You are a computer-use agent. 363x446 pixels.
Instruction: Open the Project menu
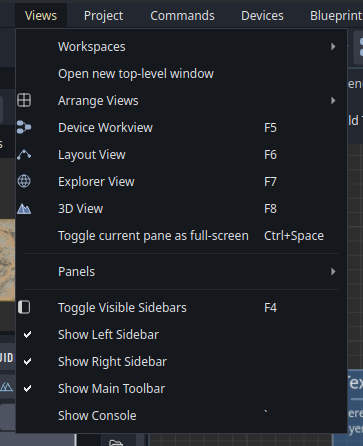[x=103, y=16]
